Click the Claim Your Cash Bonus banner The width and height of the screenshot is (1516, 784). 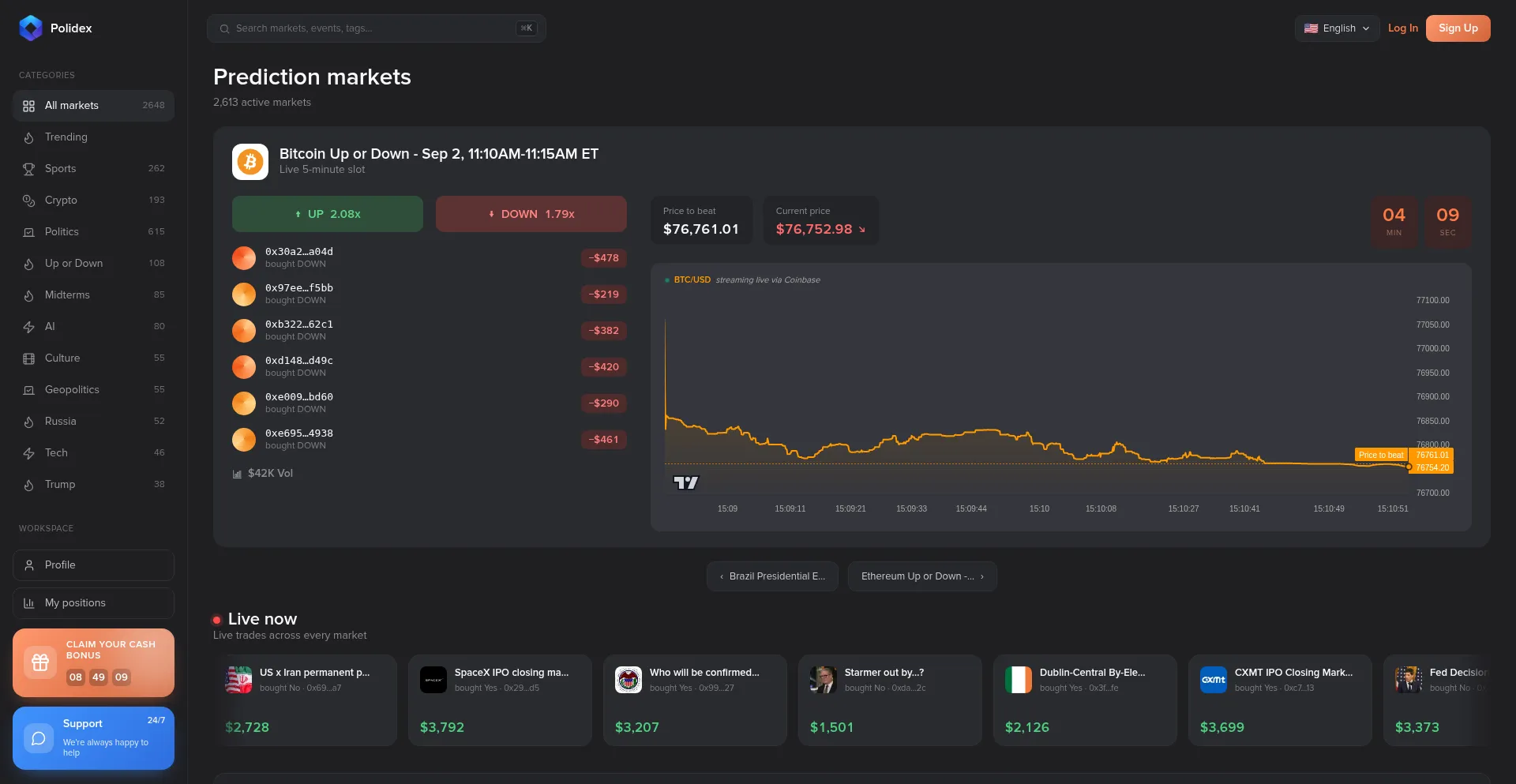click(x=93, y=662)
